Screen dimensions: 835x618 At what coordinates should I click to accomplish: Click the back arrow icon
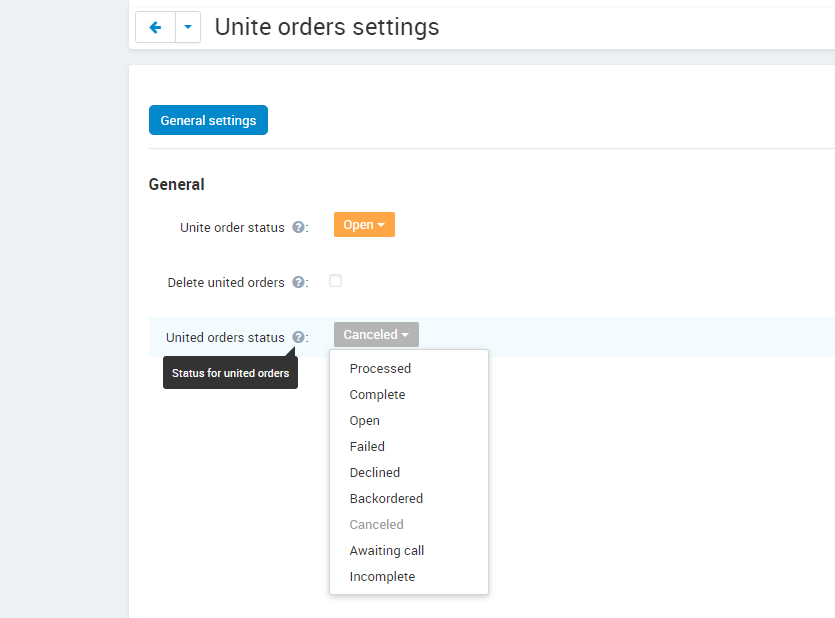(155, 27)
